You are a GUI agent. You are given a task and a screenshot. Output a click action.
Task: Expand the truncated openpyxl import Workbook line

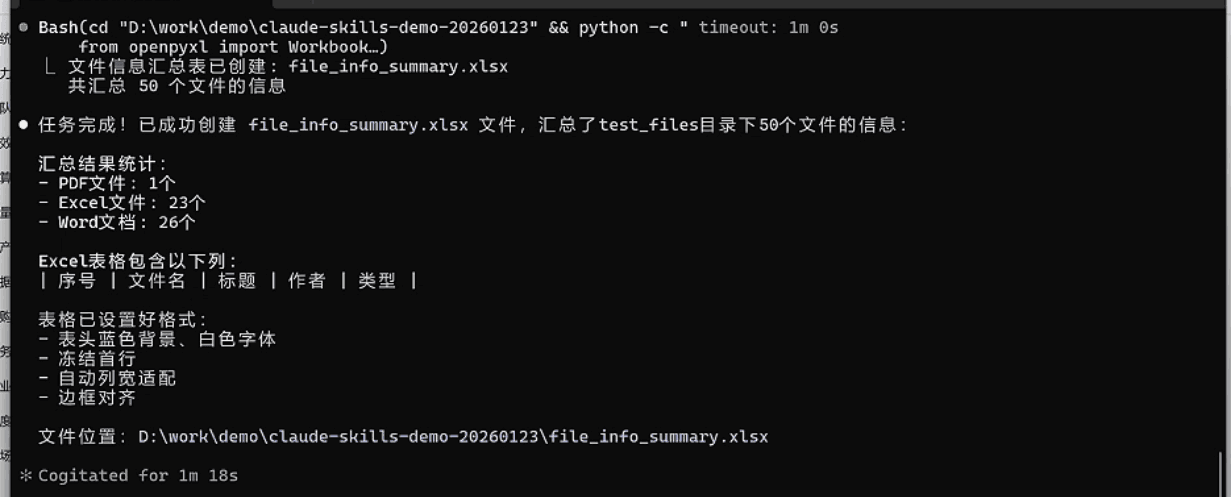tap(233, 47)
